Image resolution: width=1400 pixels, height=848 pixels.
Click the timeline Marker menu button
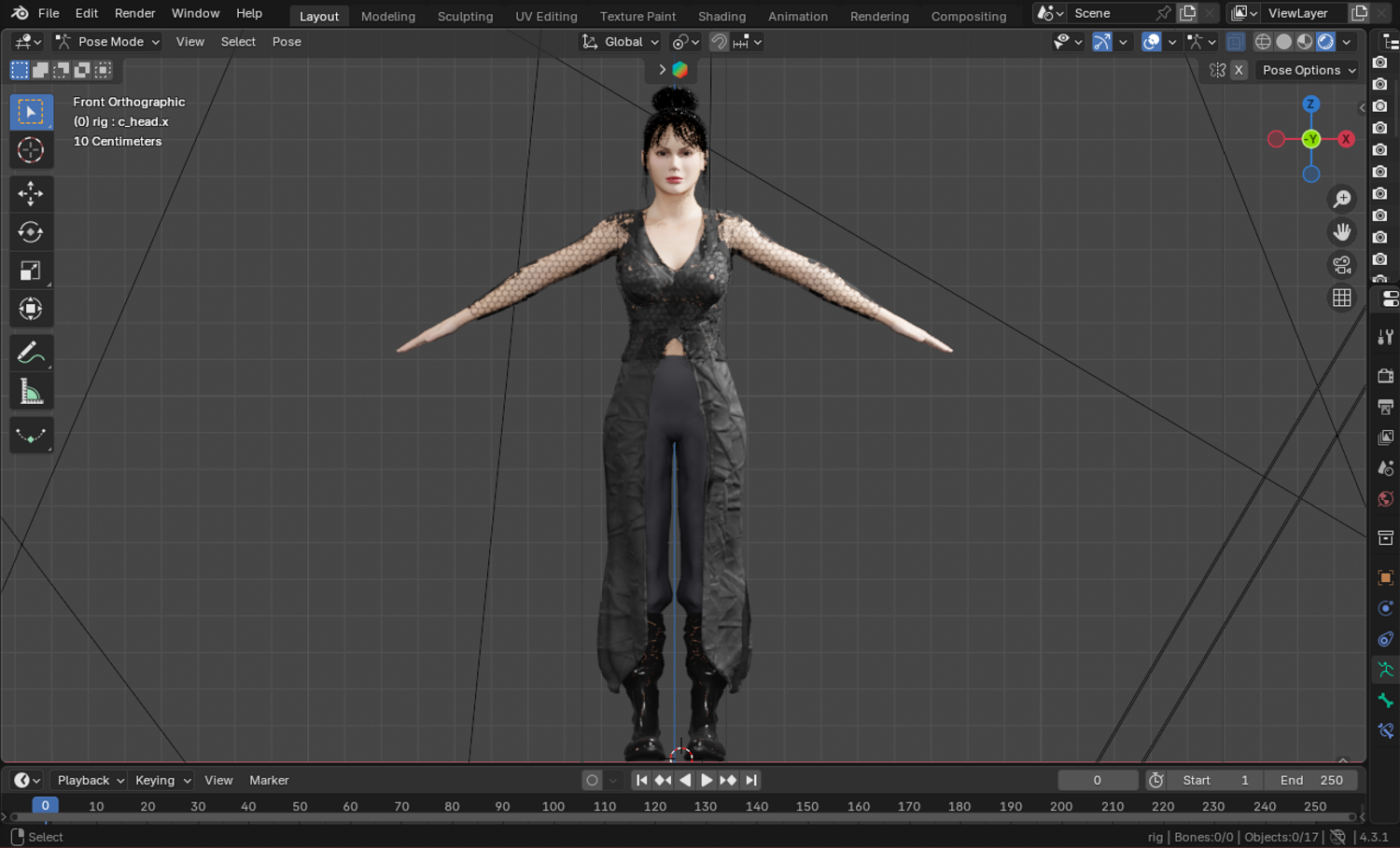269,780
